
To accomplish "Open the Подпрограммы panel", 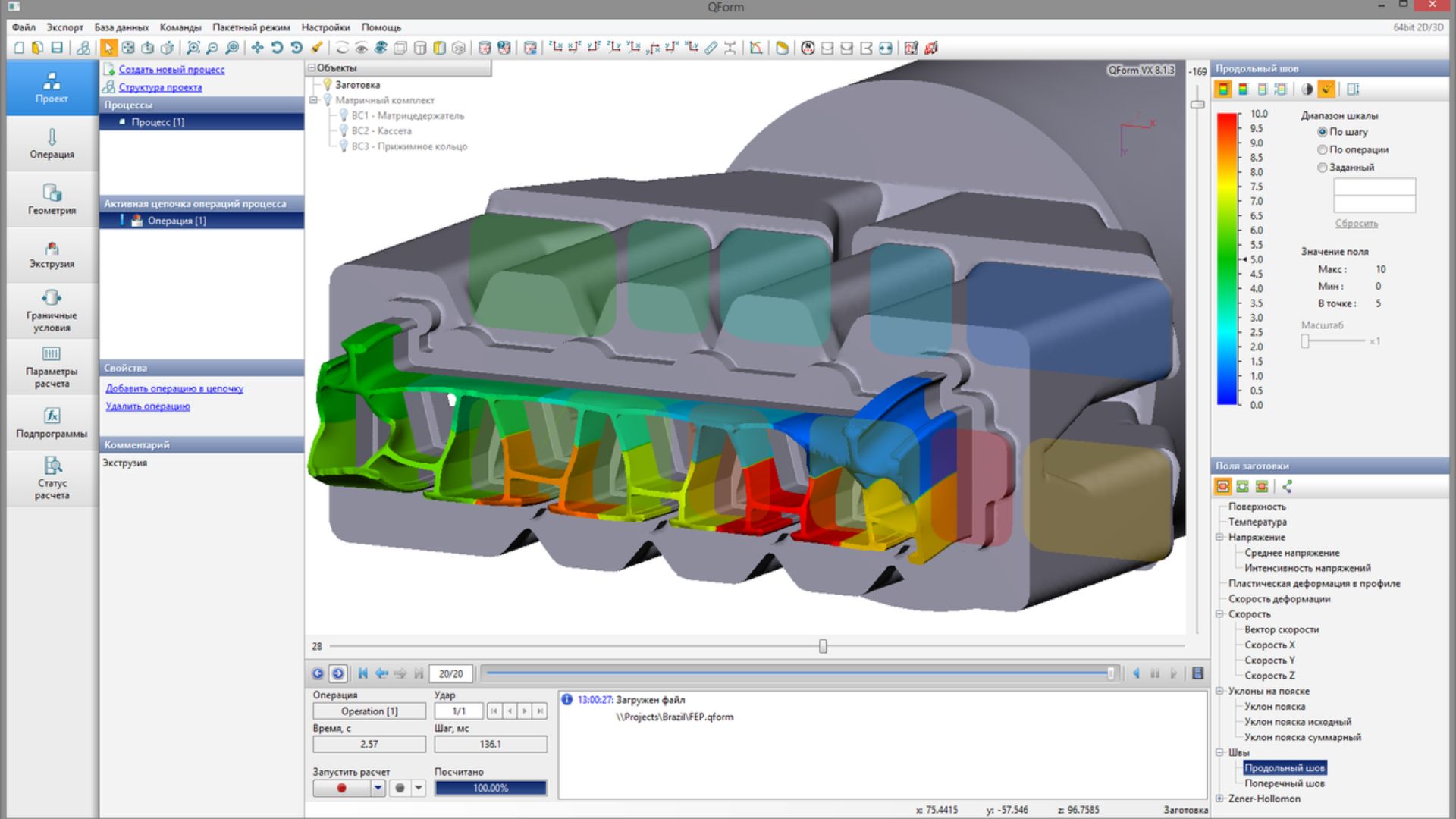I will point(50,422).
